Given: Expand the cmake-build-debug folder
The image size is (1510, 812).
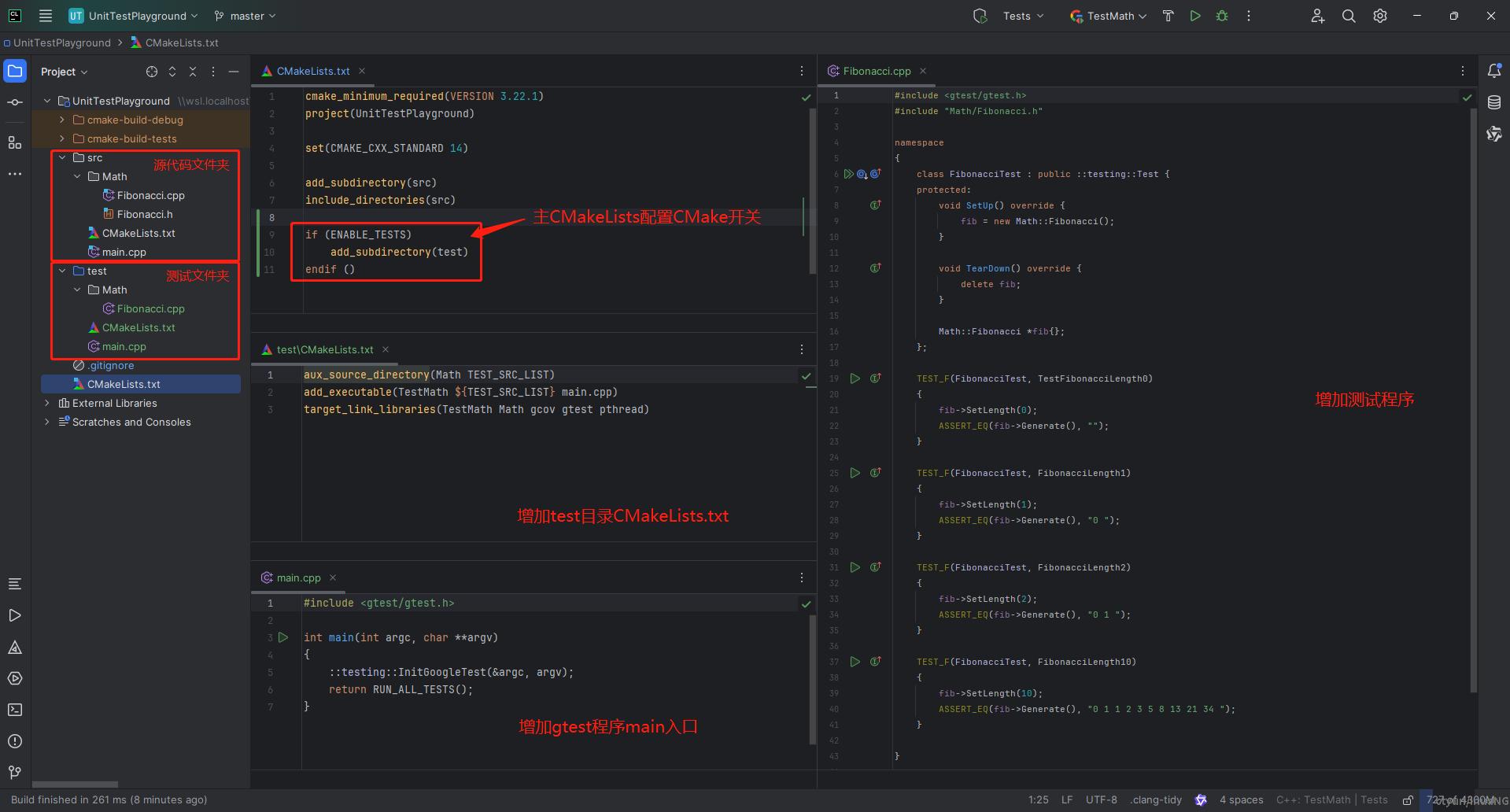Looking at the screenshot, I should 62,120.
